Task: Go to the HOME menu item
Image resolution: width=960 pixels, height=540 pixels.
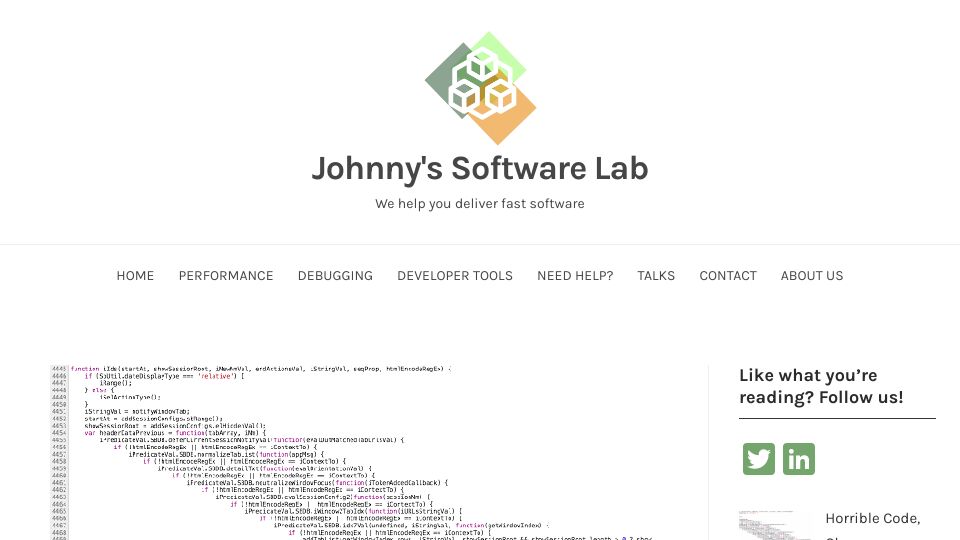Action: pyautogui.click(x=135, y=276)
